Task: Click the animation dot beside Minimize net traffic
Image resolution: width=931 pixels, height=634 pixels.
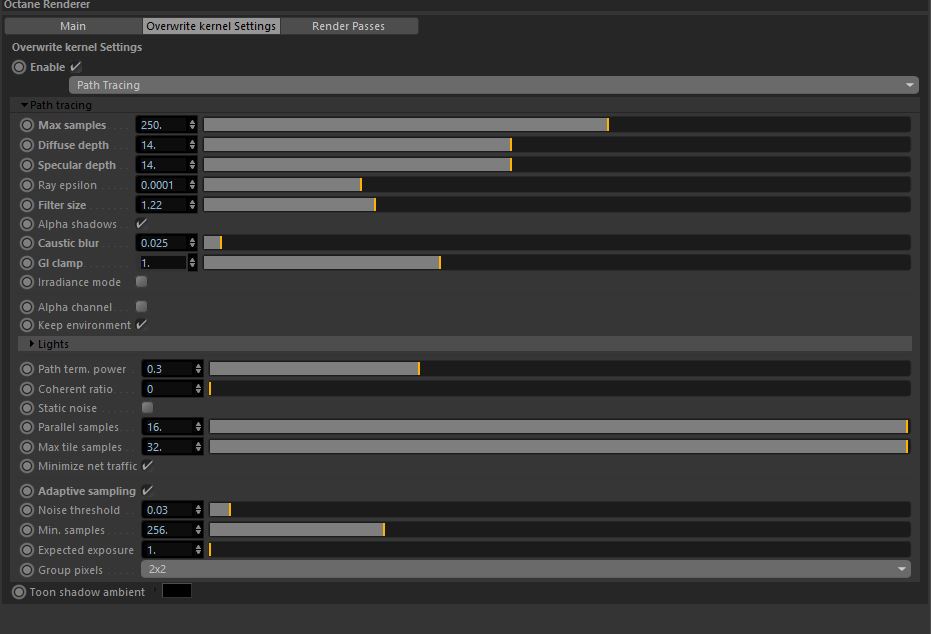Action: [27, 466]
